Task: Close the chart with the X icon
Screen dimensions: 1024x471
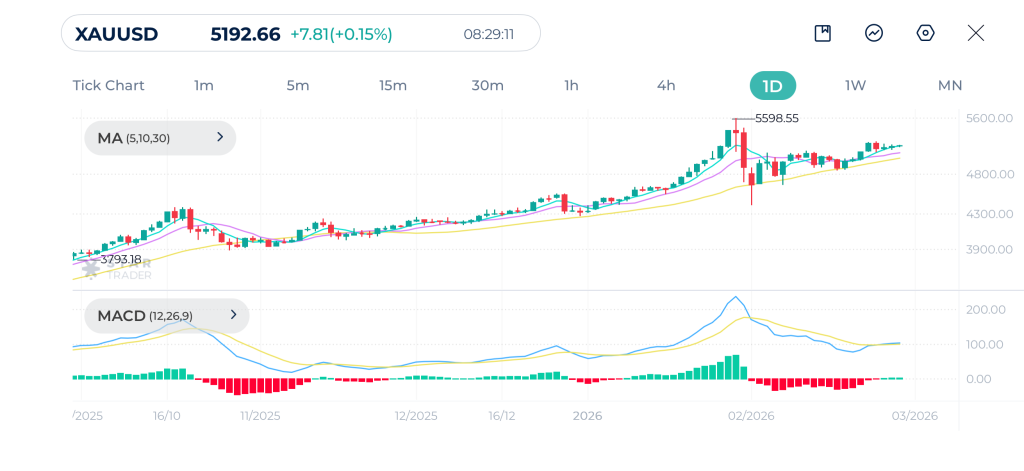Action: [976, 33]
